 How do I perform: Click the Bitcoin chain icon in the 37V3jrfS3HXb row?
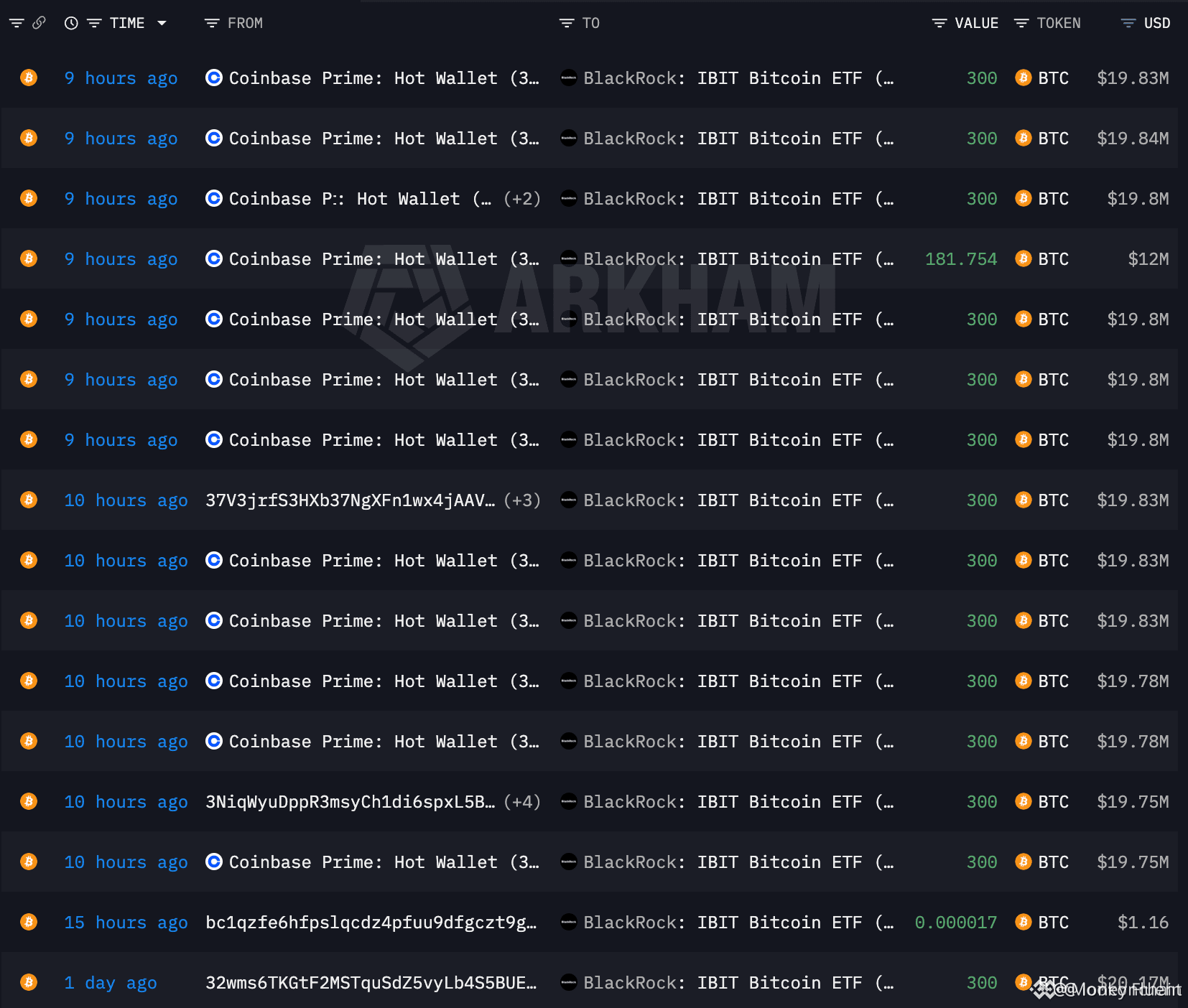[x=29, y=500]
